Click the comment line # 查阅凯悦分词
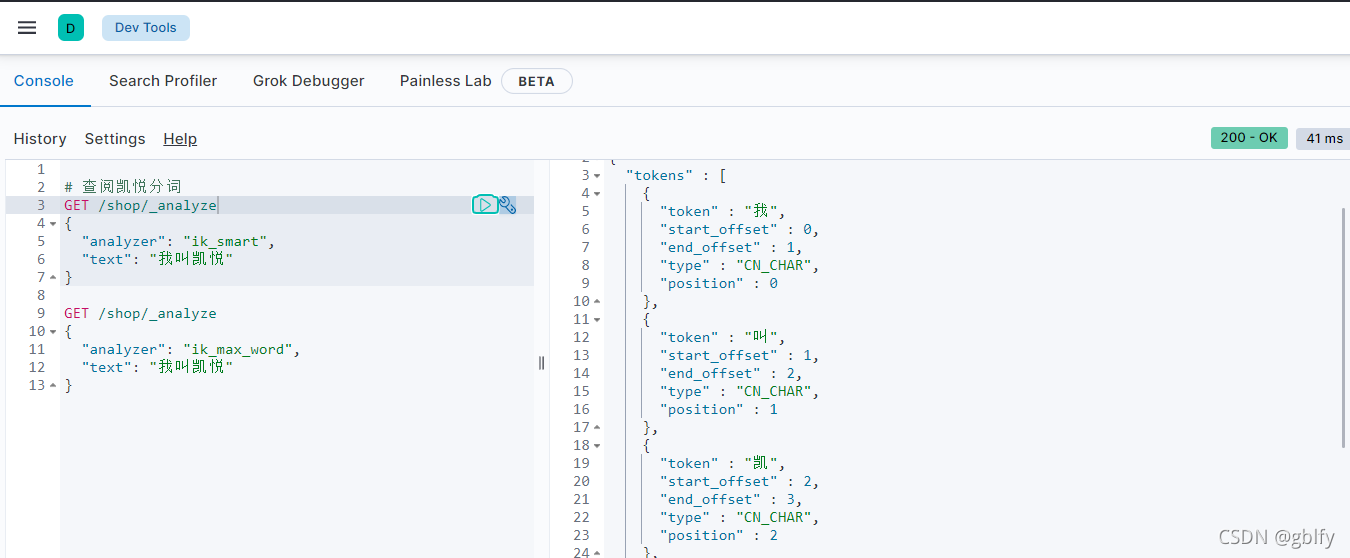Screen dimensions: 1350x558 [x=123, y=187]
